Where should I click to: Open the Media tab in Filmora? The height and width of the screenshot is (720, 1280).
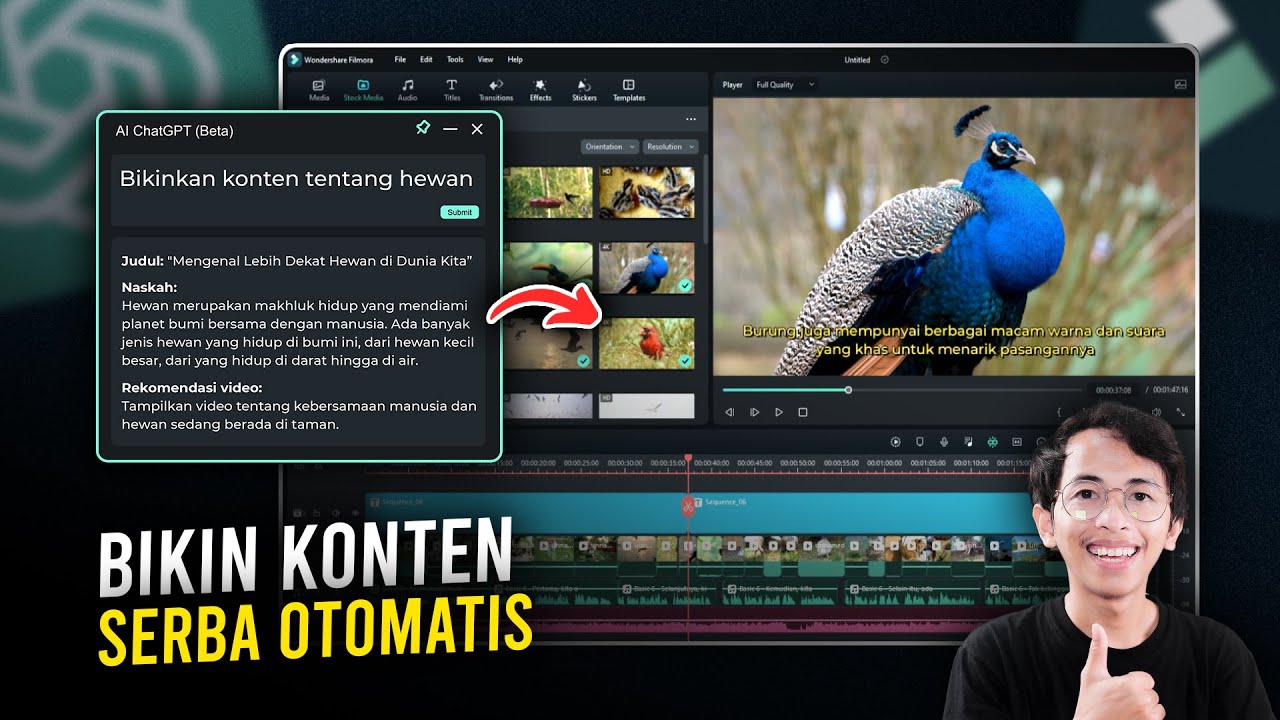(319, 90)
